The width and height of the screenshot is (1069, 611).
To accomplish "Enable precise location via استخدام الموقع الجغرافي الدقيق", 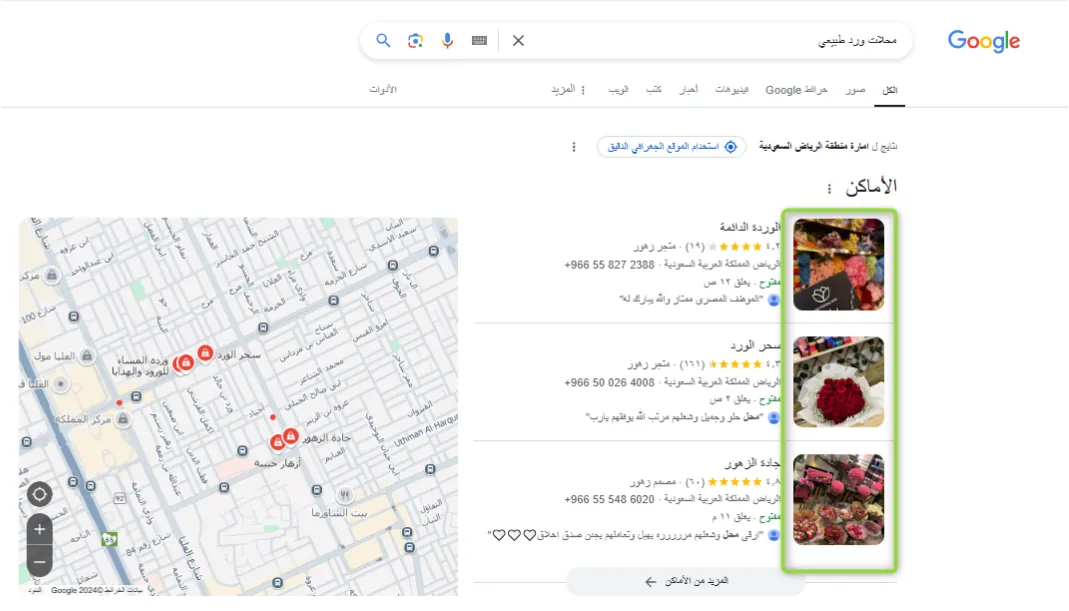I will [x=672, y=147].
